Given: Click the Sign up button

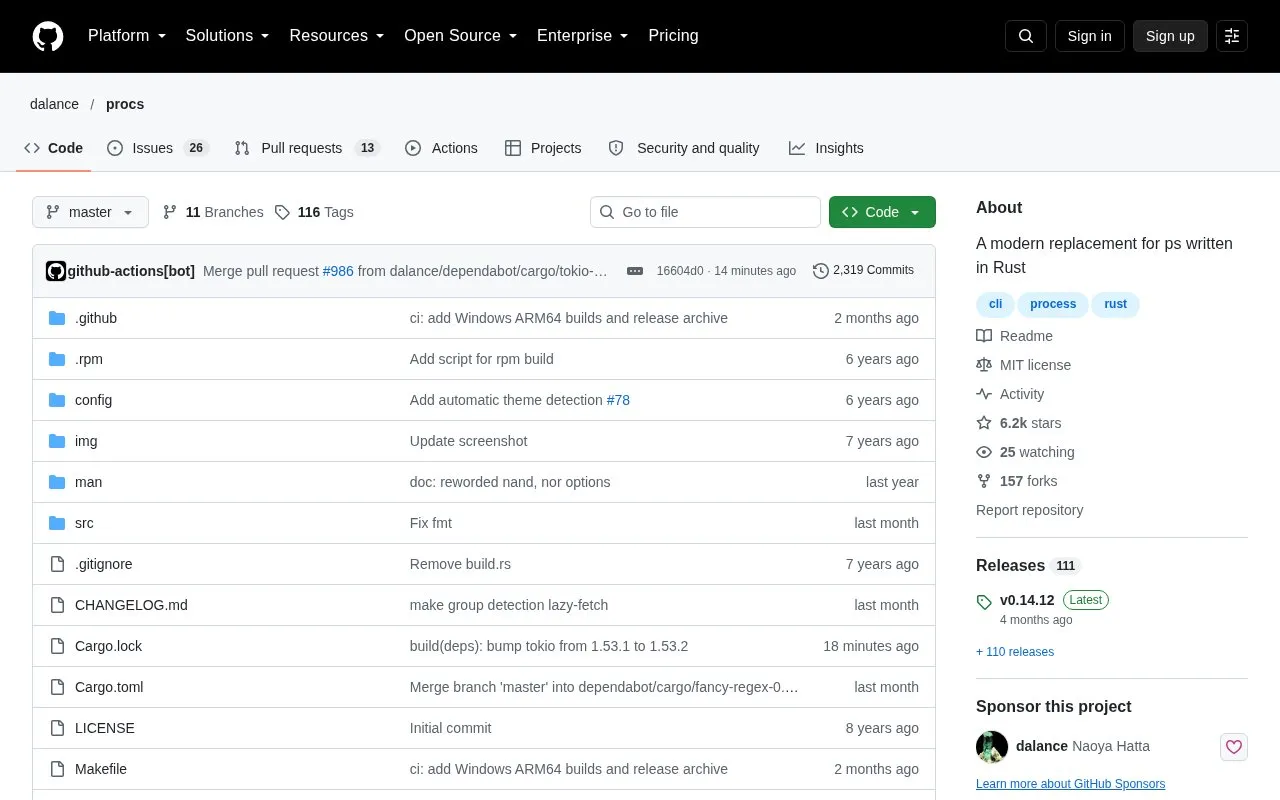Looking at the screenshot, I should (1170, 36).
